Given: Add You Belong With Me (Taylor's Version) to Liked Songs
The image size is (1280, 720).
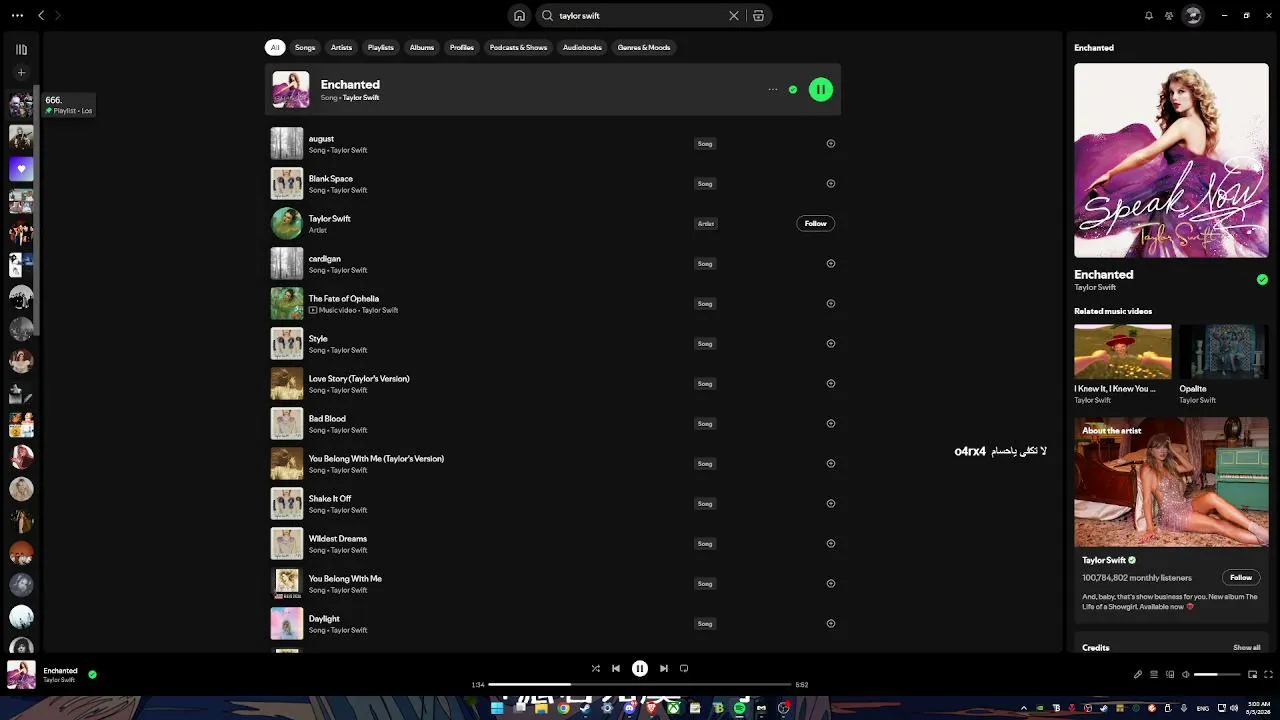Looking at the screenshot, I should (831, 464).
